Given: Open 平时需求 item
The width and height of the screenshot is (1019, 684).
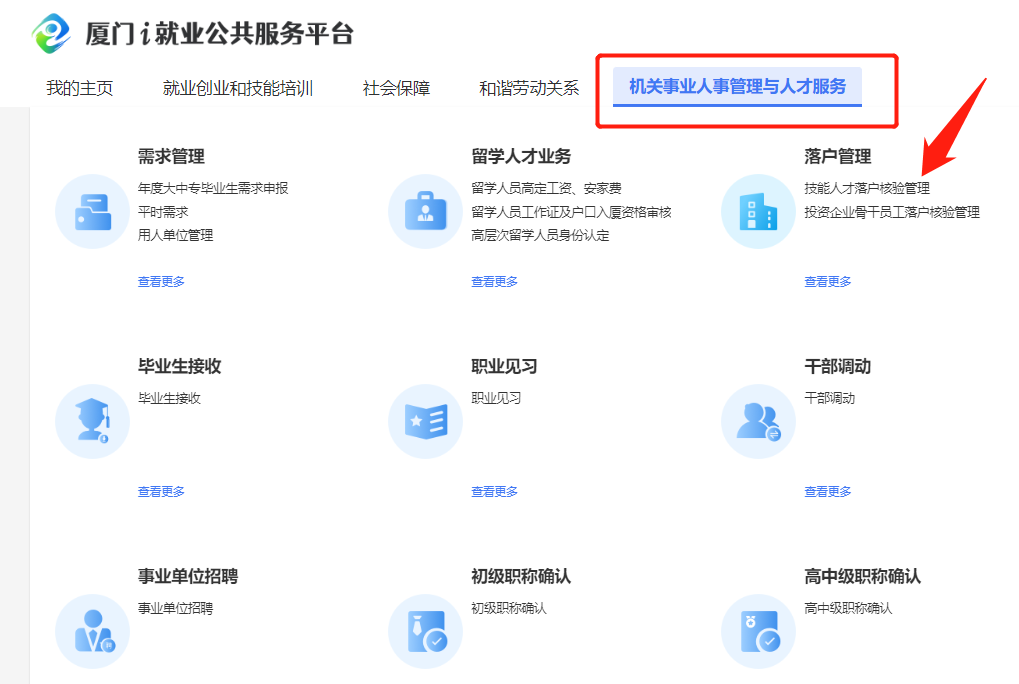Looking at the screenshot, I should tap(163, 212).
